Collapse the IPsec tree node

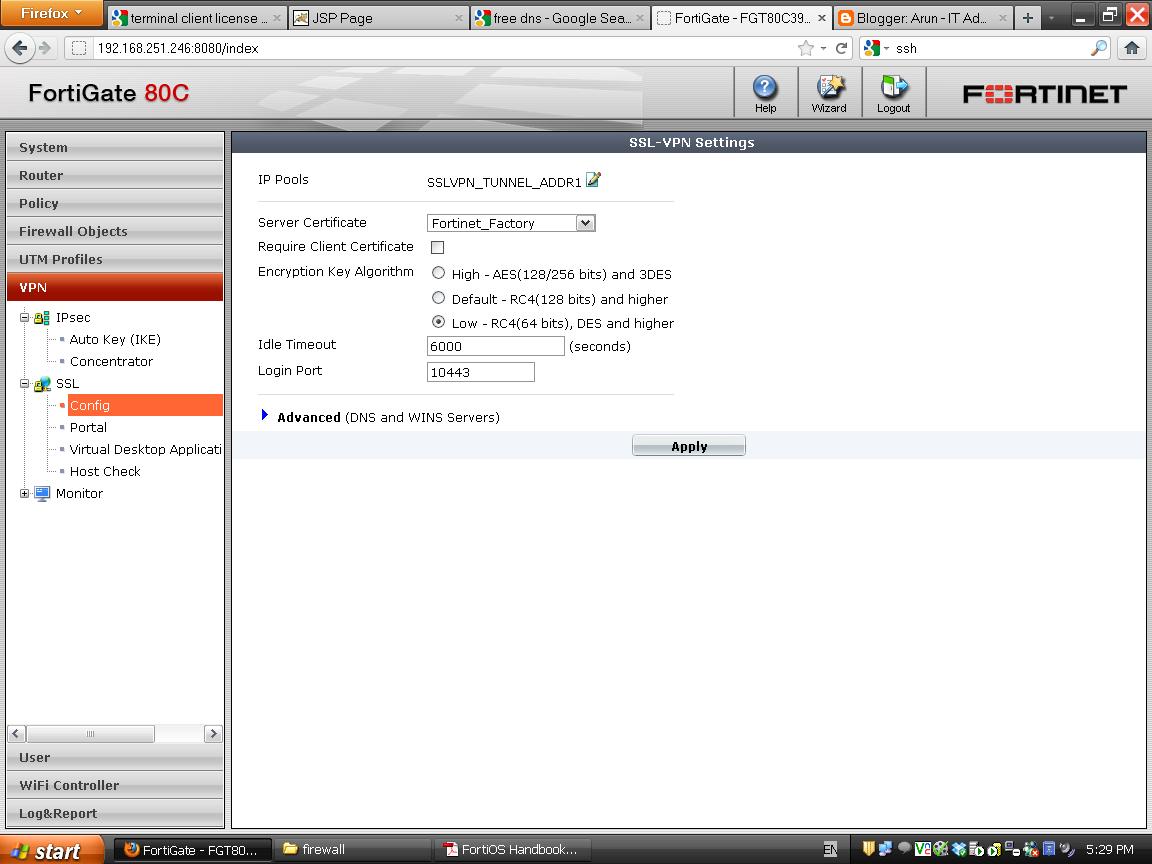[x=24, y=318]
